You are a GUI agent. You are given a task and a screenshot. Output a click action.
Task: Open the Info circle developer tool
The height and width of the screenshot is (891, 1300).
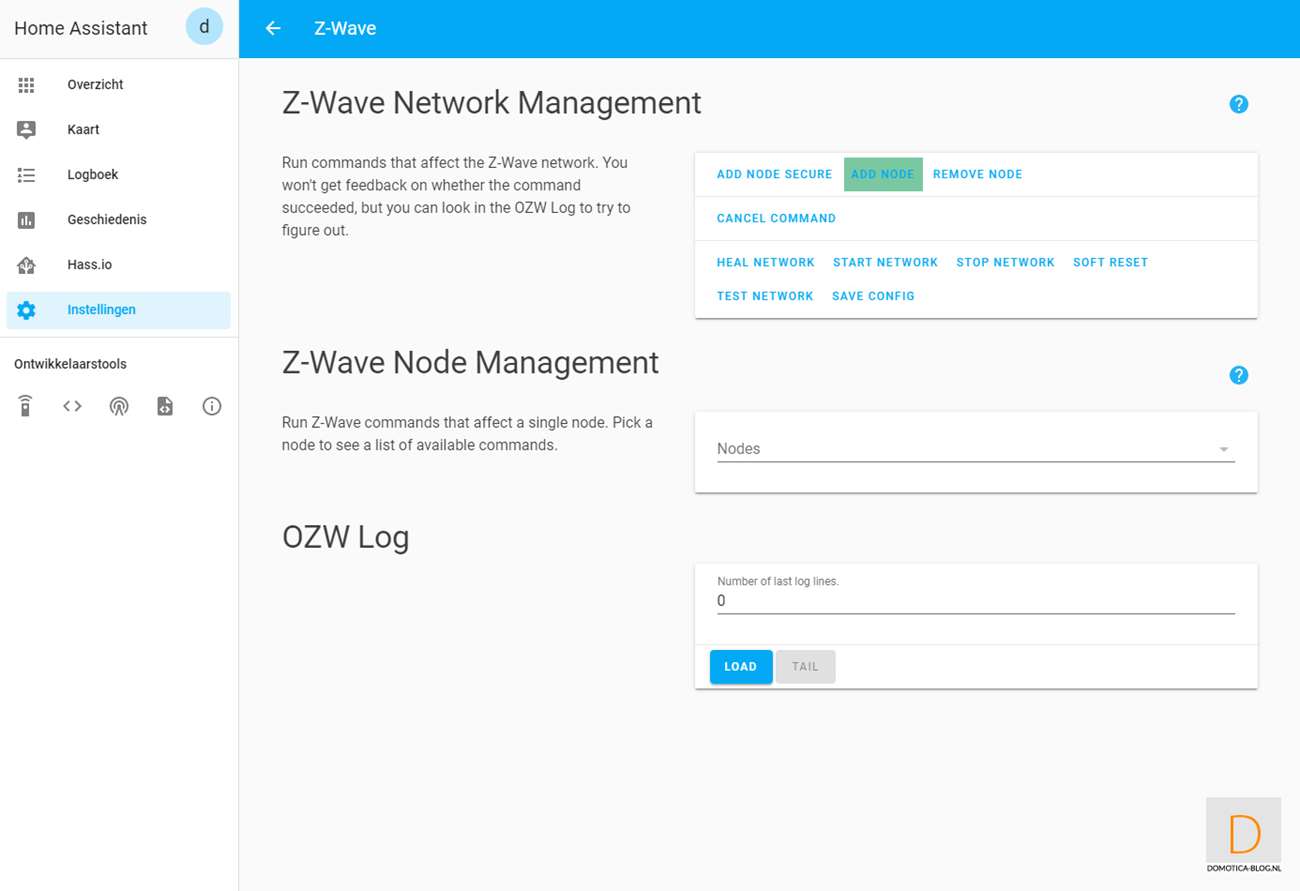coord(212,406)
